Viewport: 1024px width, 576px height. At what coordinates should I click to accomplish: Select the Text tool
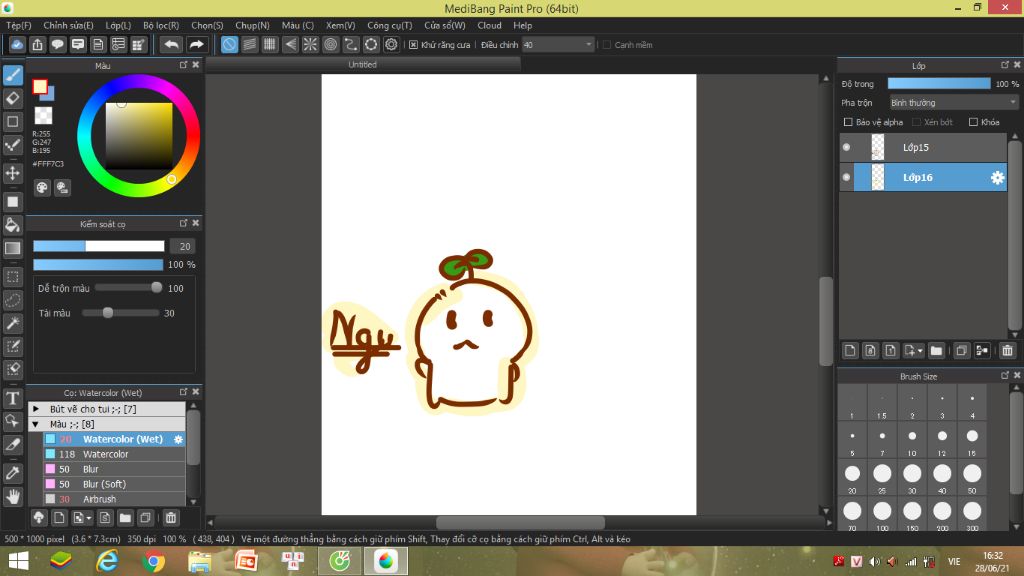coord(12,398)
